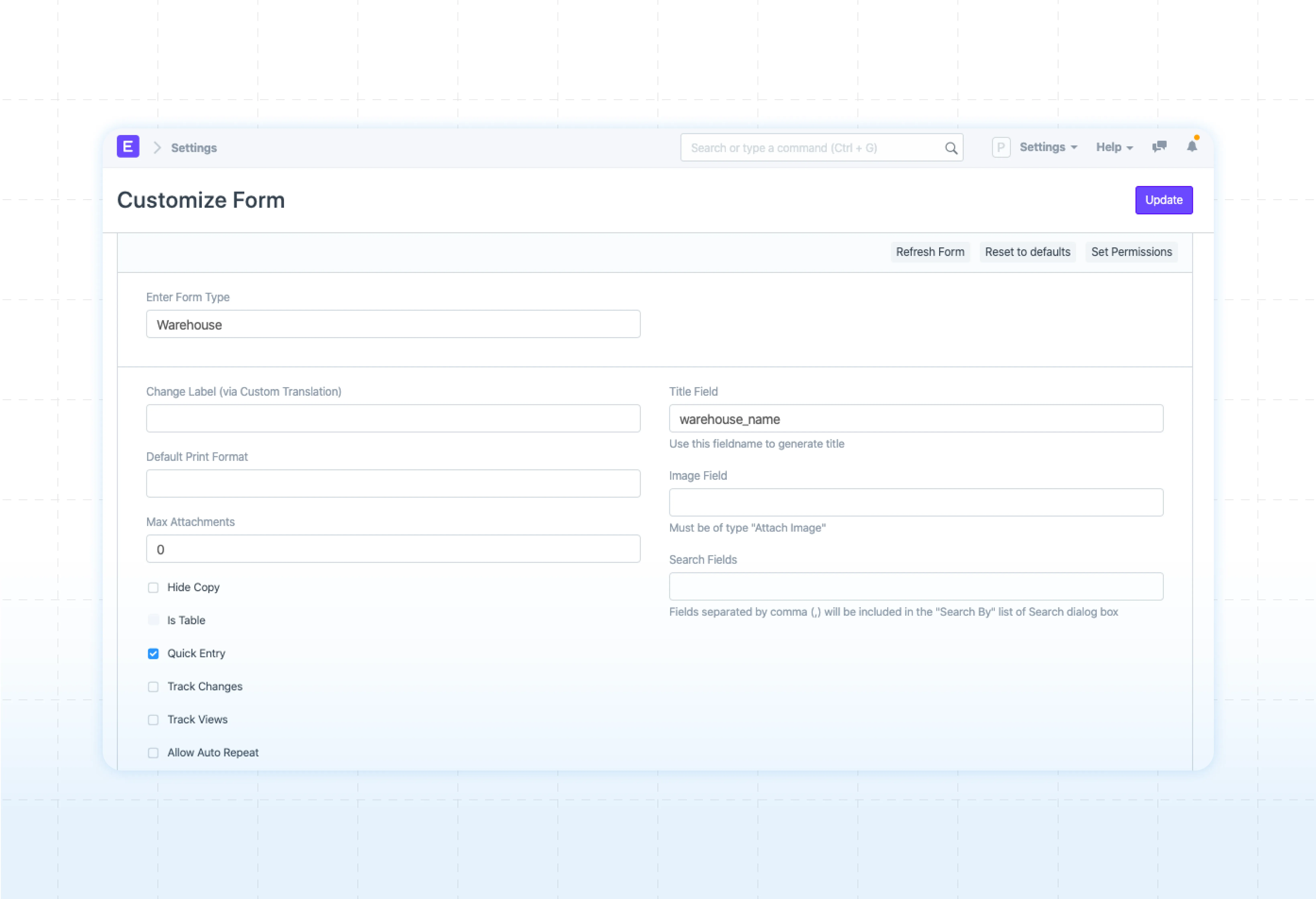1316x899 pixels.
Task: Click the breadcrumb chevron arrow icon
Action: (x=157, y=148)
